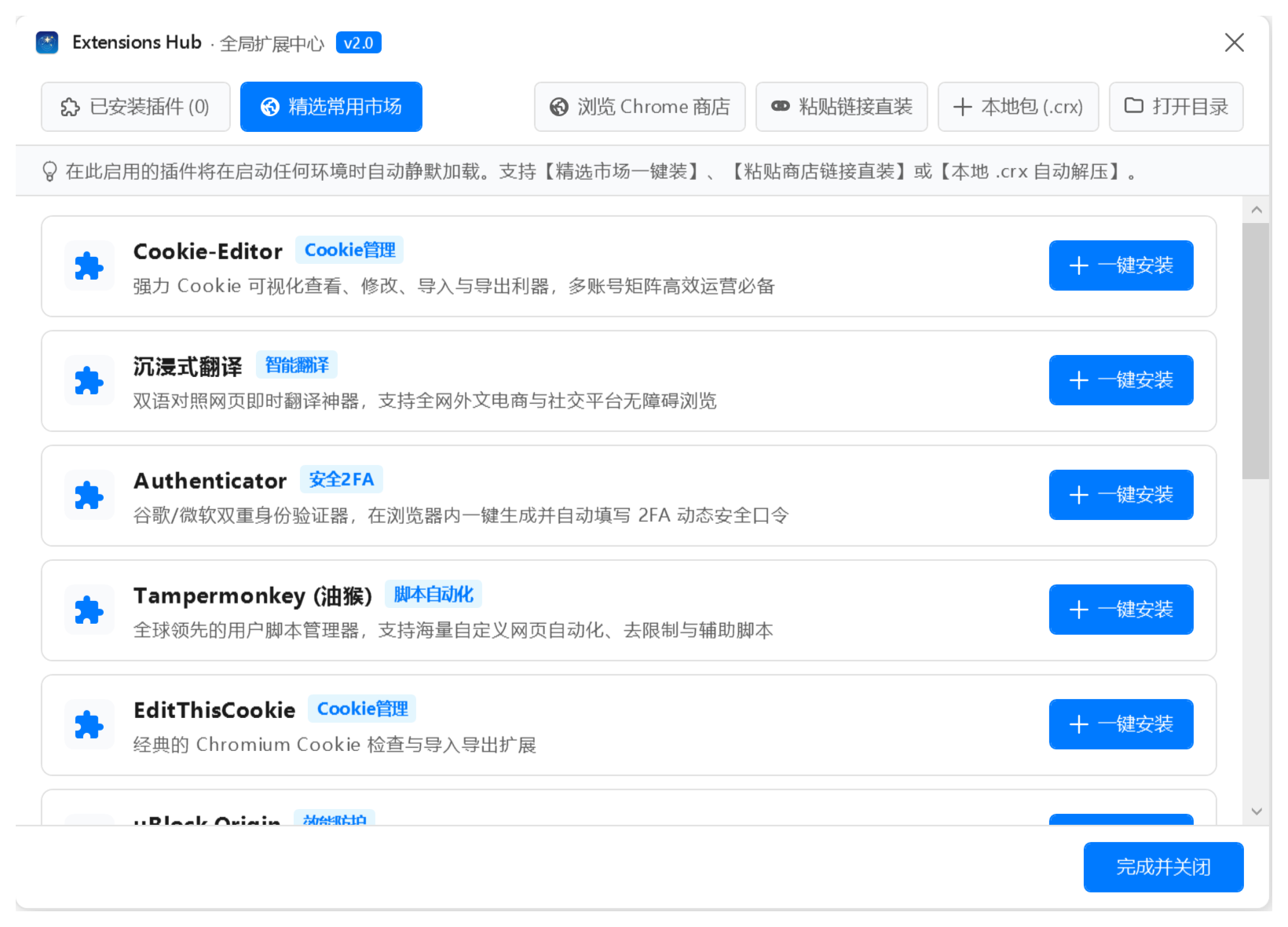Click the 打开目录 folder button

[x=1176, y=107]
